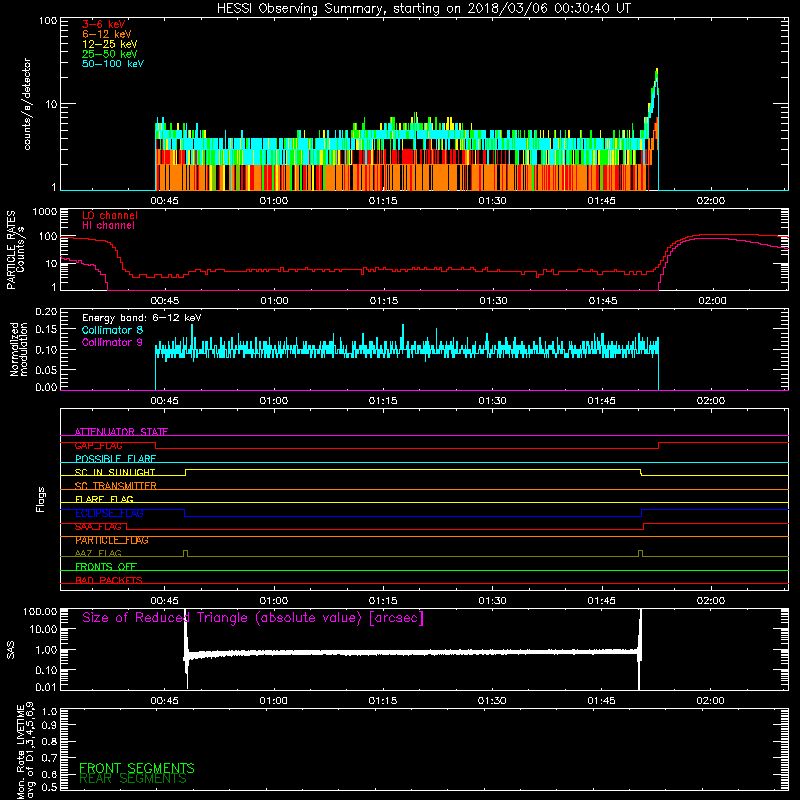Click the '0.9' livetime axis tick
Image resolution: width=800 pixels, height=800 pixels.
coord(49,725)
